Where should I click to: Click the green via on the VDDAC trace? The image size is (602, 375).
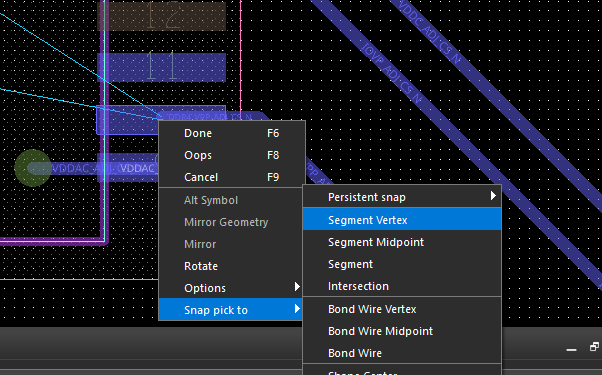(x=33, y=168)
